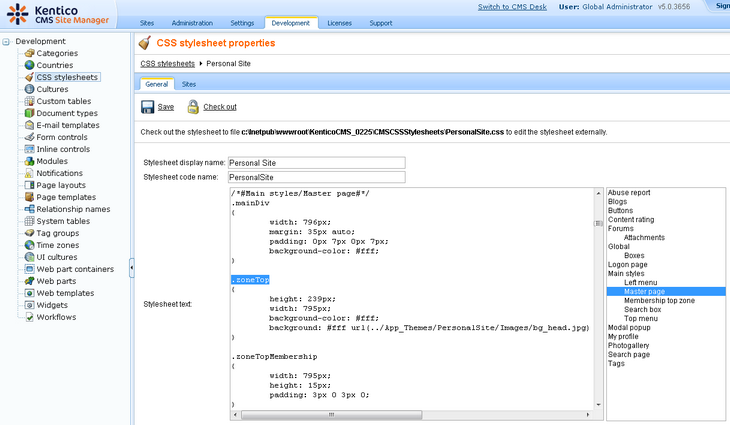Click the Time zones icon
The image size is (730, 425).
pyautogui.click(x=29, y=245)
